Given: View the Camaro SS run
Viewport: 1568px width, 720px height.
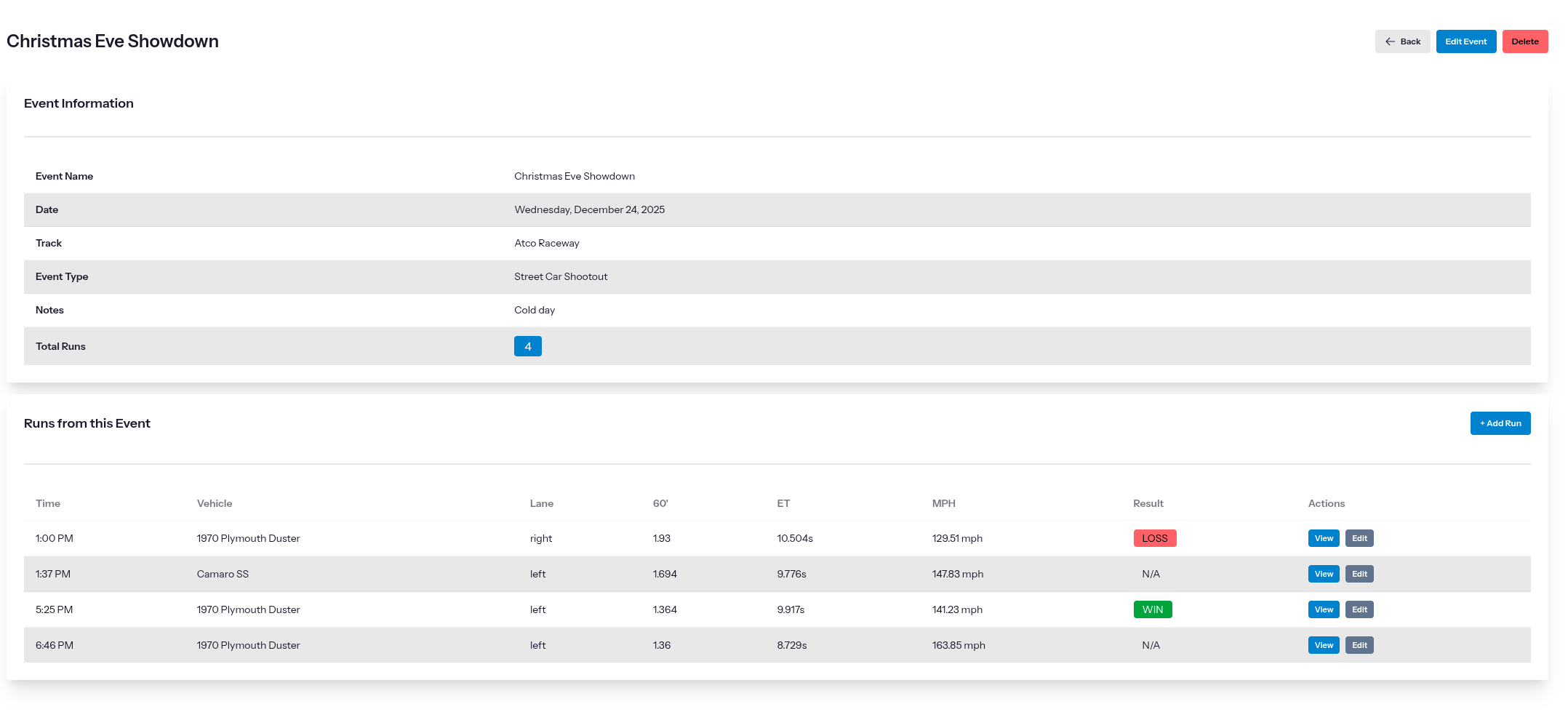Looking at the screenshot, I should coord(1323,574).
